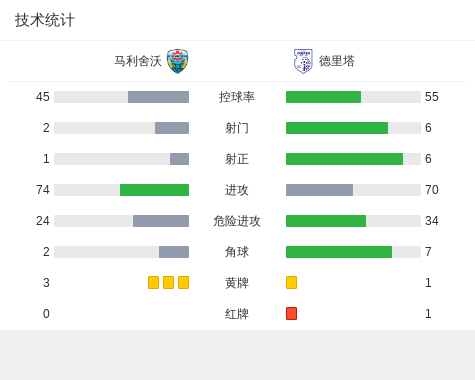Click the 进攻 gray bar showing 70
Screen dimensions: 475x380
319,190
